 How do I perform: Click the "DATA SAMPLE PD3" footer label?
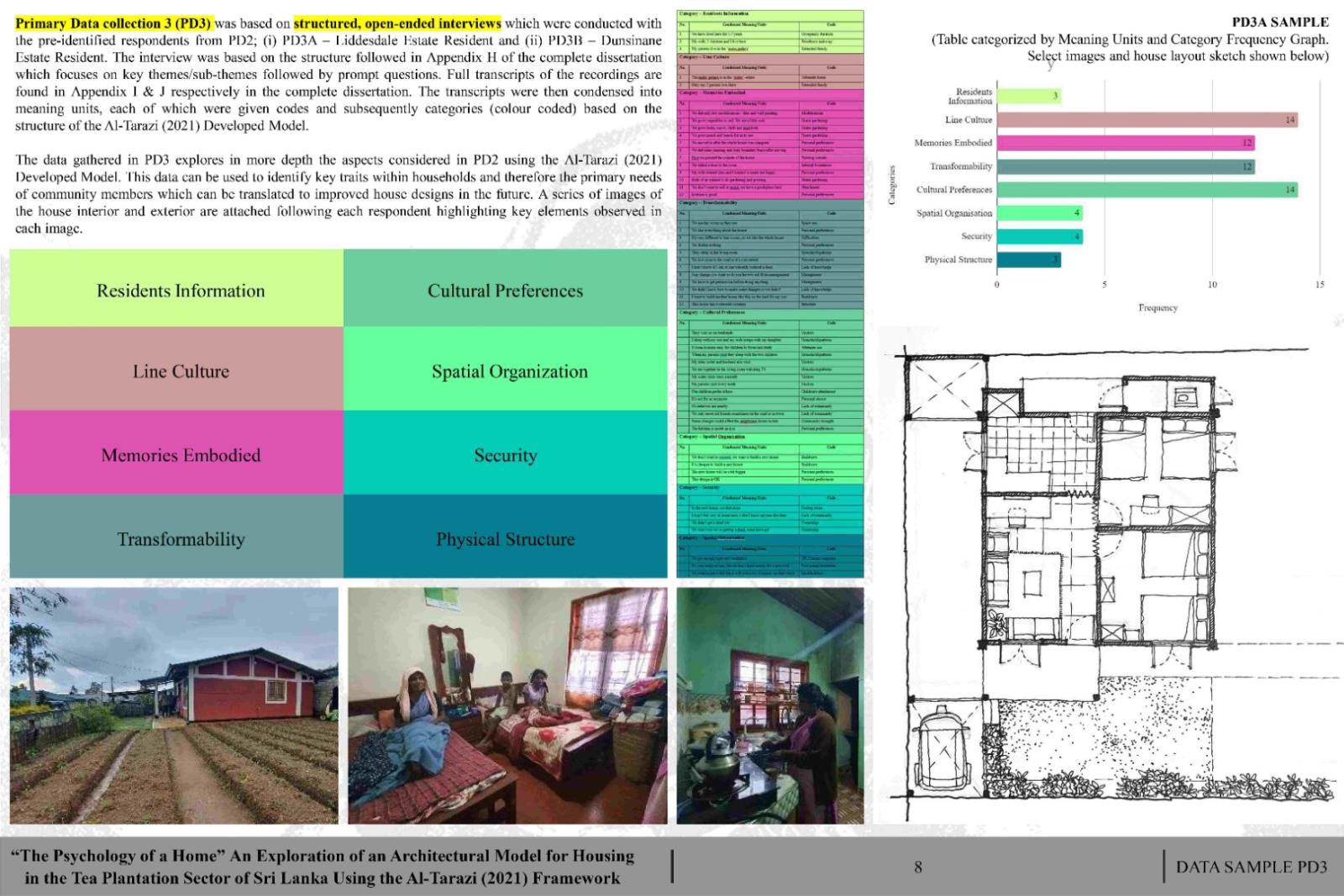pos(1251,867)
